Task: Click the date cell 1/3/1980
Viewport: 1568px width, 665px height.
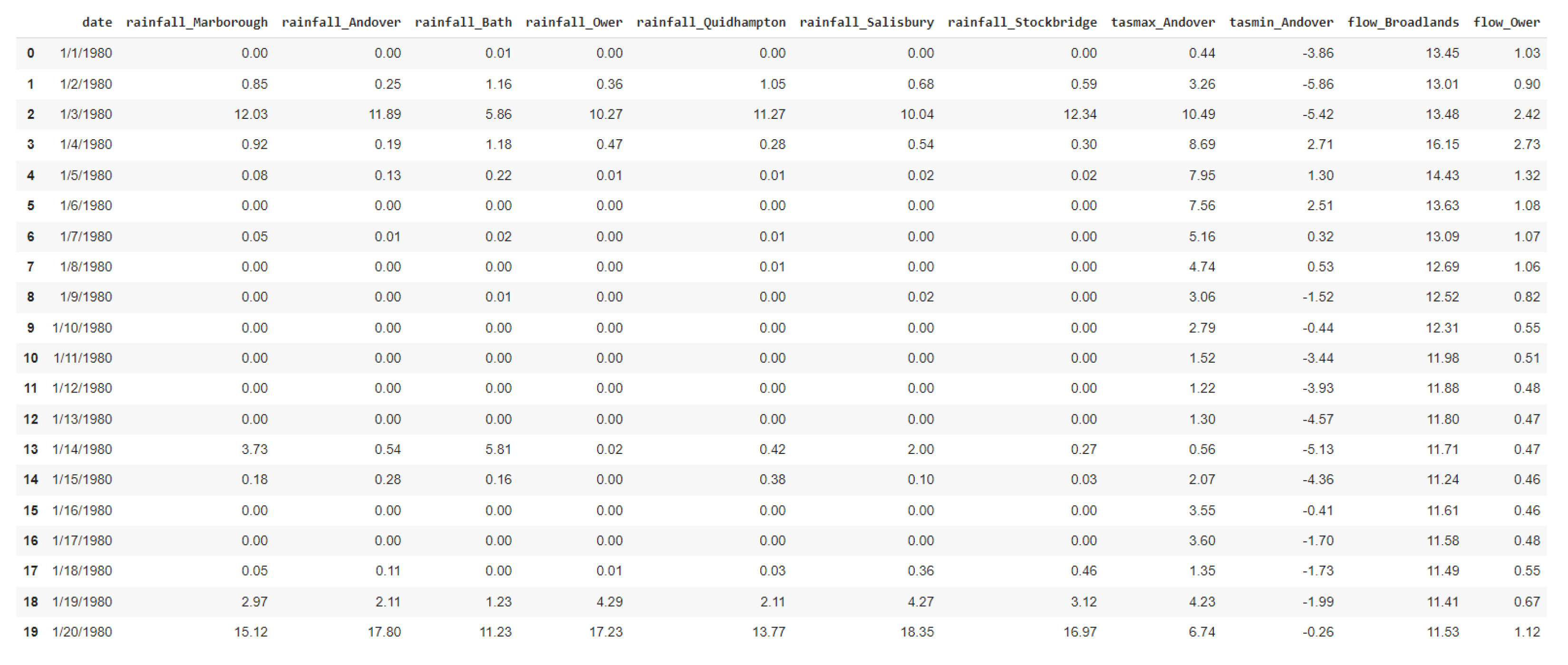Action: pyautogui.click(x=86, y=115)
